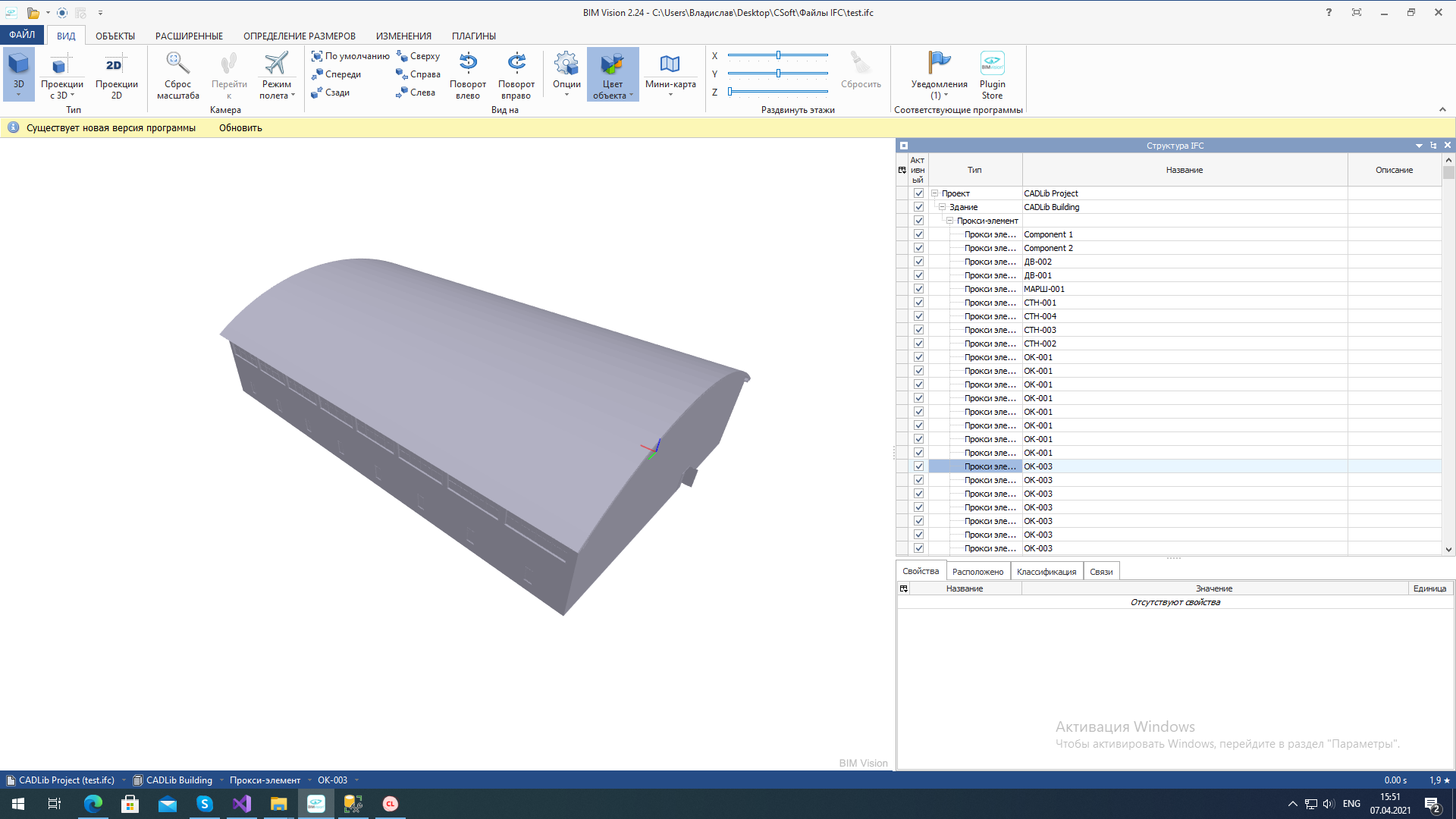Click Object color cube icon
The width and height of the screenshot is (1456, 819).
(x=612, y=64)
